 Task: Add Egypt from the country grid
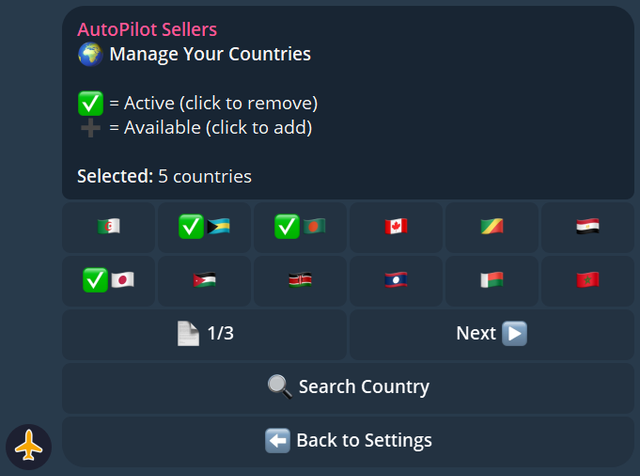tap(588, 227)
